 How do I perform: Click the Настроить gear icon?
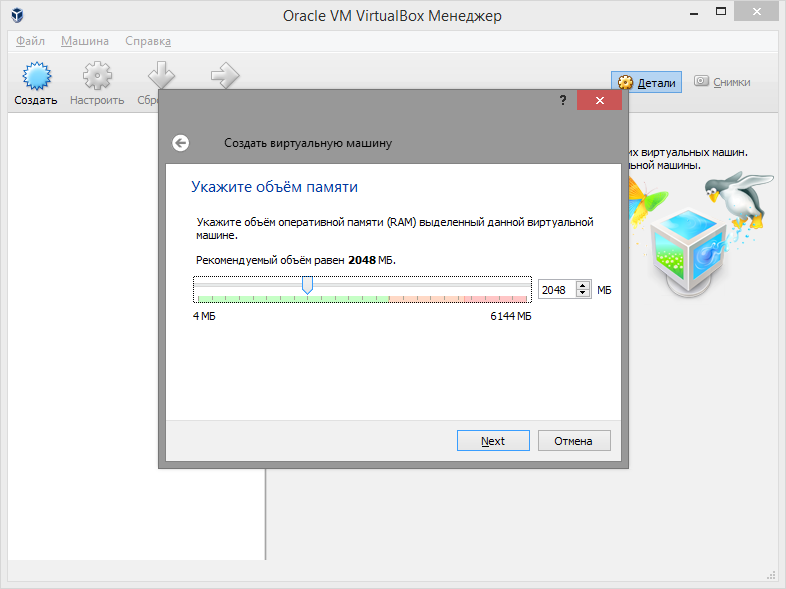coord(97,76)
